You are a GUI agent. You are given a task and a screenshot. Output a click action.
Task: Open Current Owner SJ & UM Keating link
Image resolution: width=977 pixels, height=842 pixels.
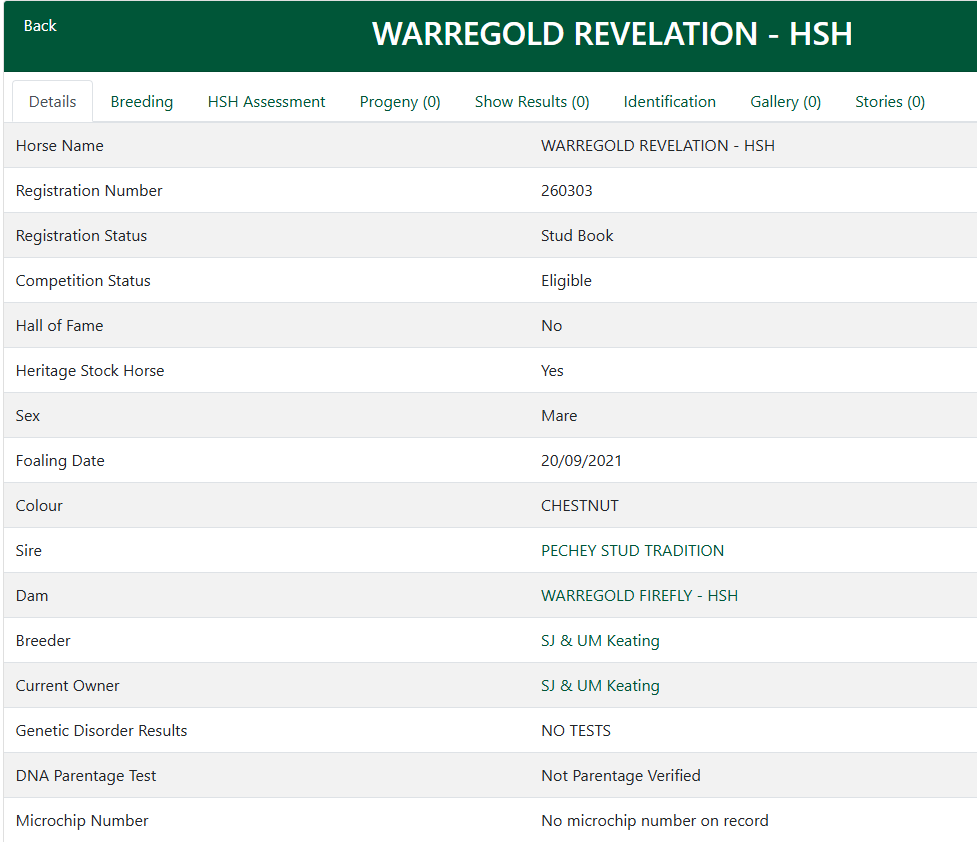600,685
